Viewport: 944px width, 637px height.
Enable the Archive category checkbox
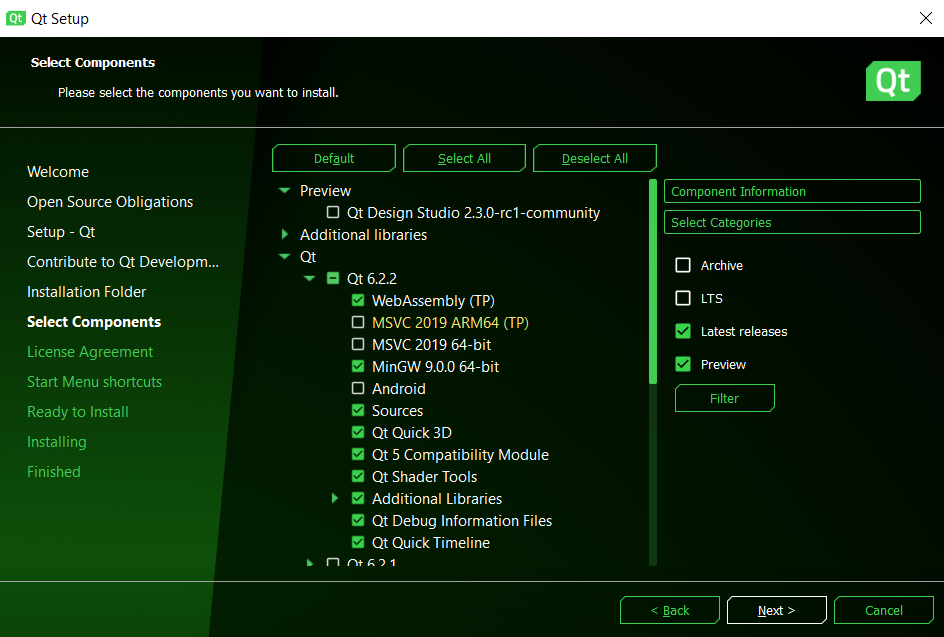point(683,265)
